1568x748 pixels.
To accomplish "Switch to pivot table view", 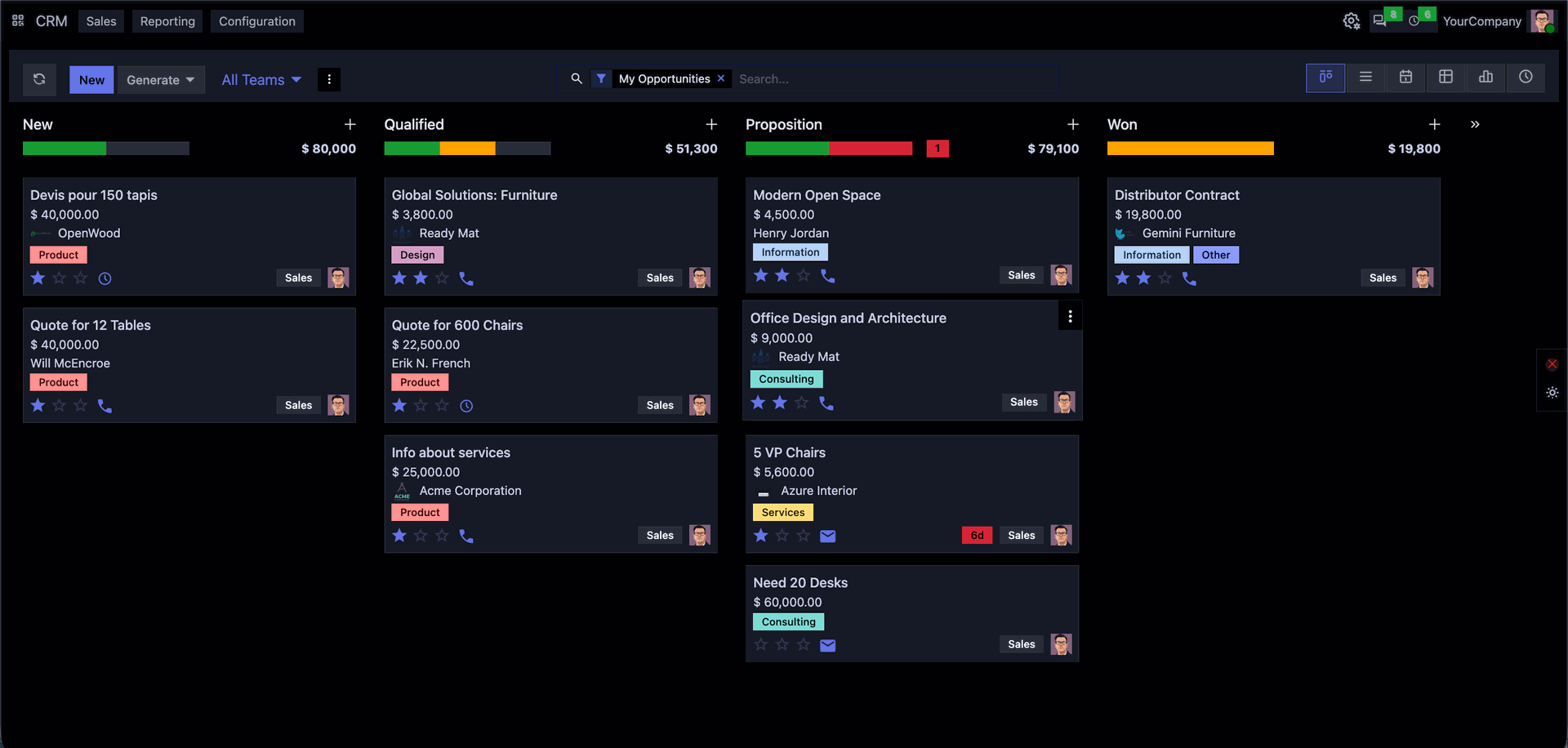I will tap(1445, 78).
